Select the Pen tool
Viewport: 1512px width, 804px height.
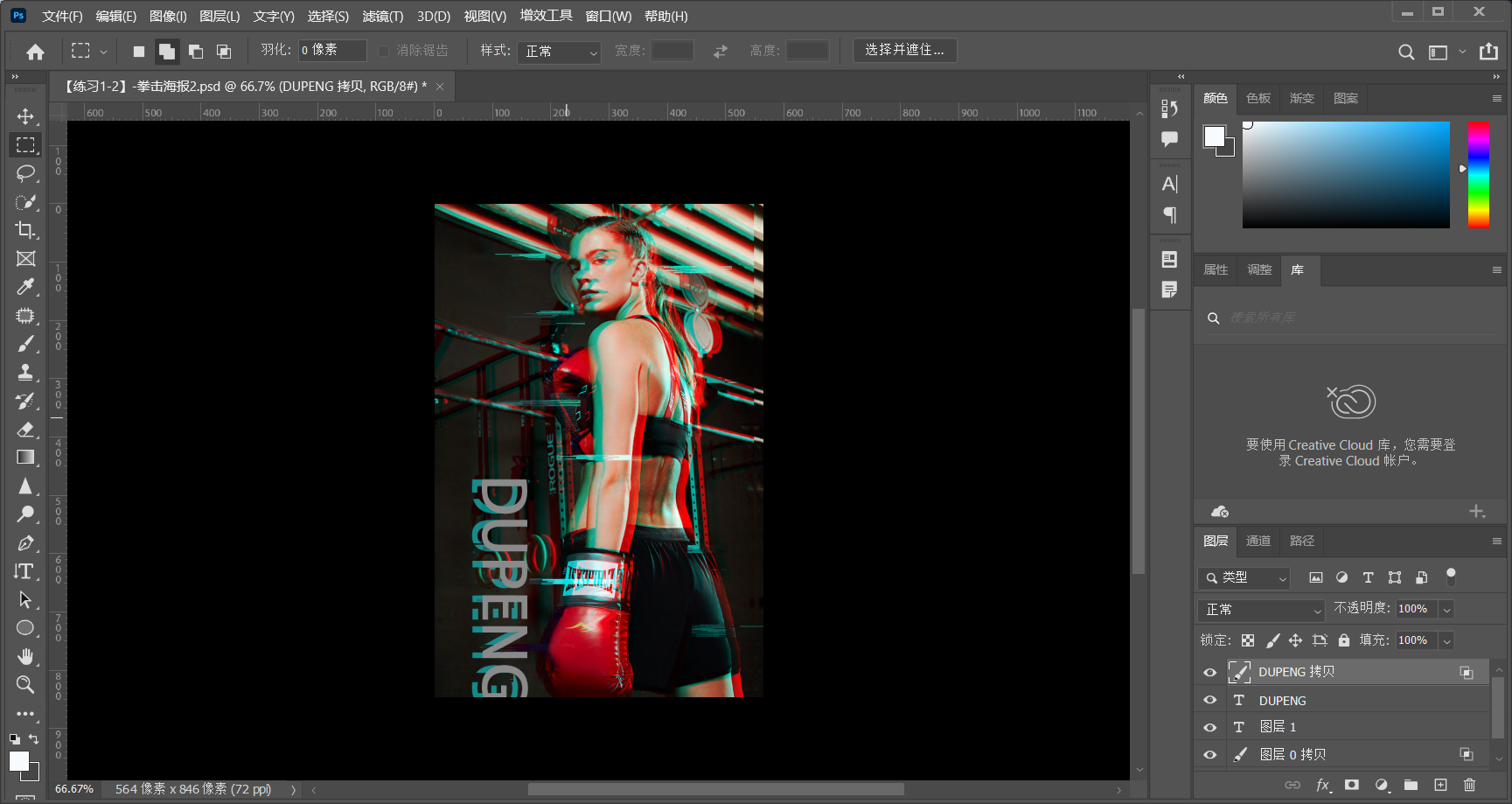click(25, 542)
